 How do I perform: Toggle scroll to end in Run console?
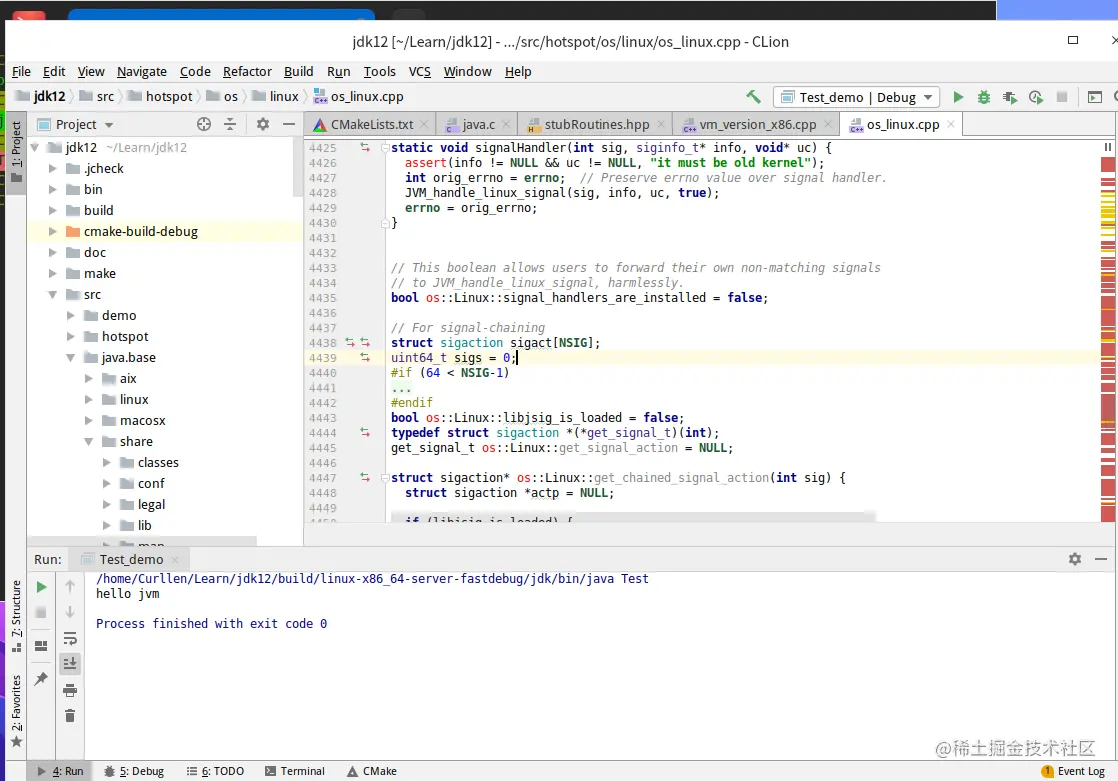[x=70, y=664]
